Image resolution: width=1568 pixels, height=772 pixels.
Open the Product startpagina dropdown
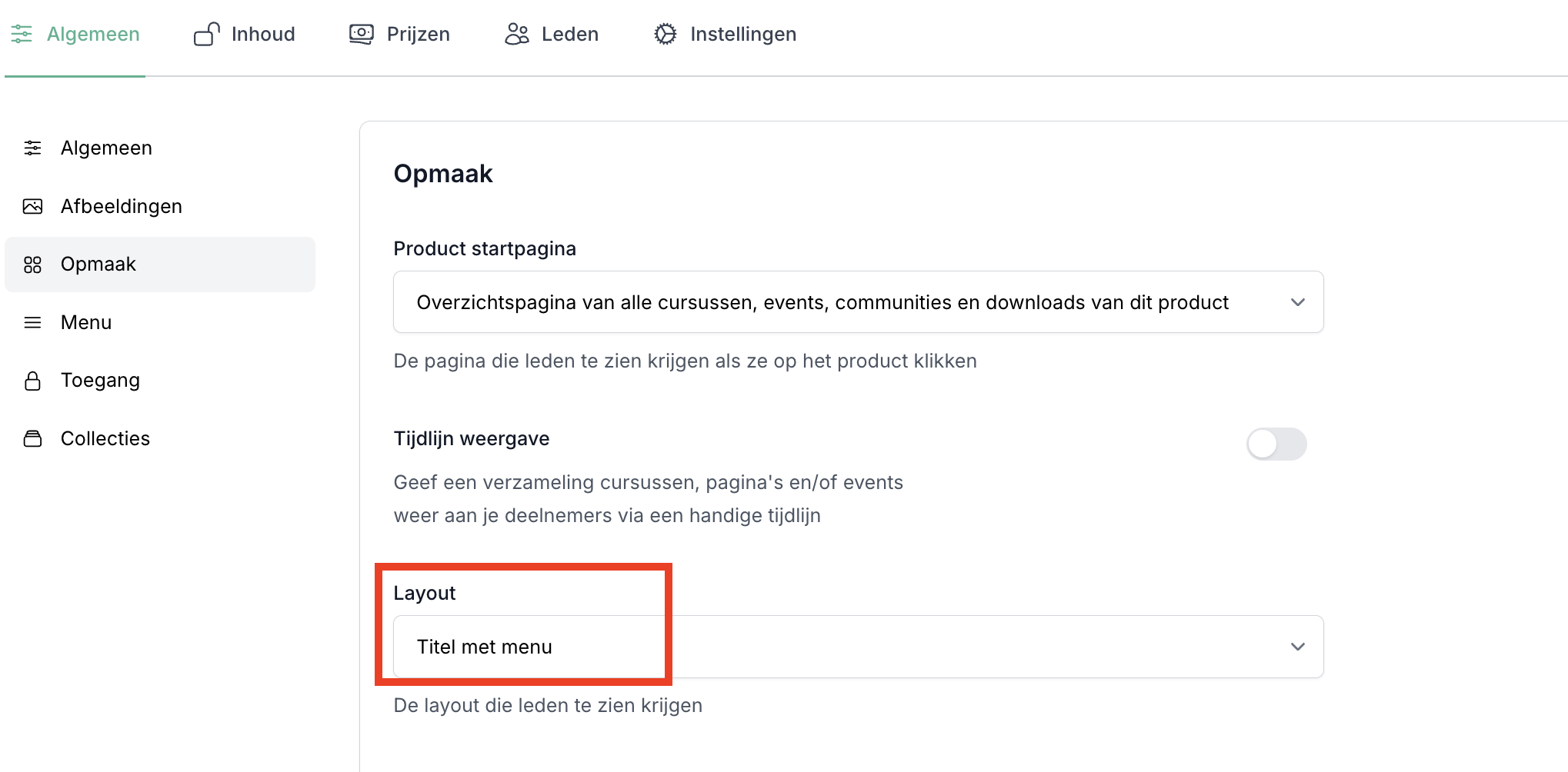[x=857, y=302]
